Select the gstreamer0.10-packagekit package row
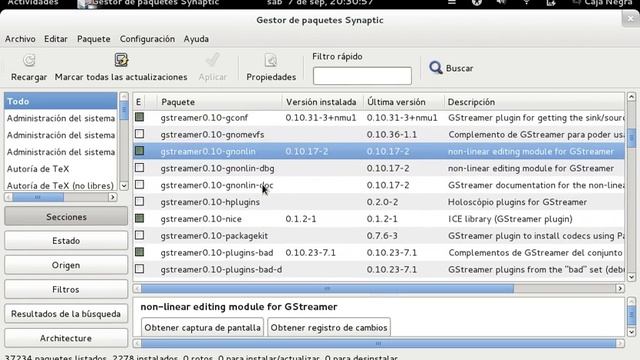Image resolution: width=640 pixels, height=360 pixels. click(x=379, y=236)
